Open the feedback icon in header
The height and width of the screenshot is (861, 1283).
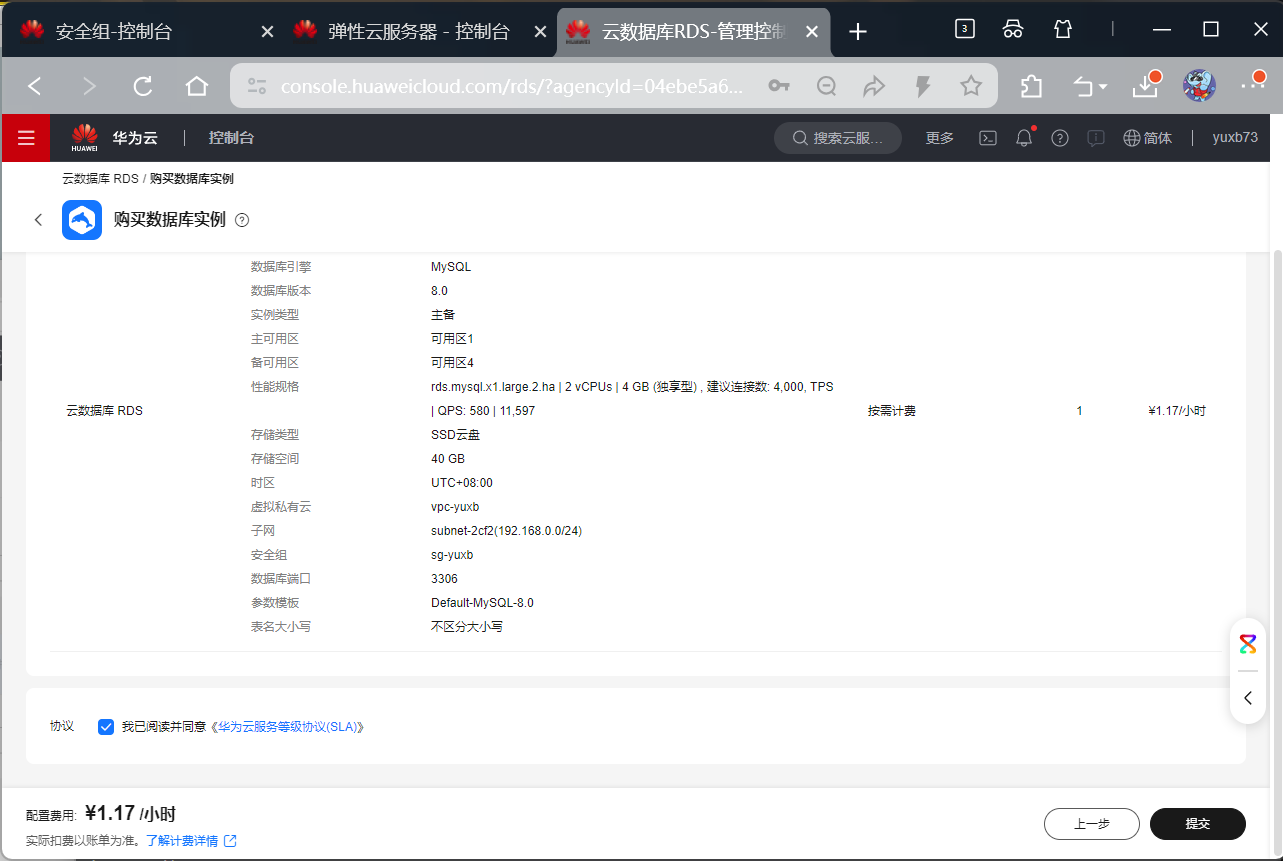(x=1096, y=138)
